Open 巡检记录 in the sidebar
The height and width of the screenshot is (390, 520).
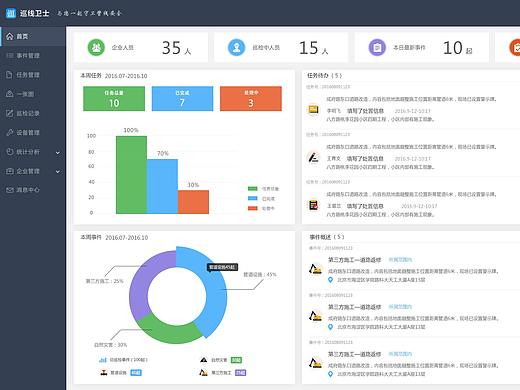point(33,113)
